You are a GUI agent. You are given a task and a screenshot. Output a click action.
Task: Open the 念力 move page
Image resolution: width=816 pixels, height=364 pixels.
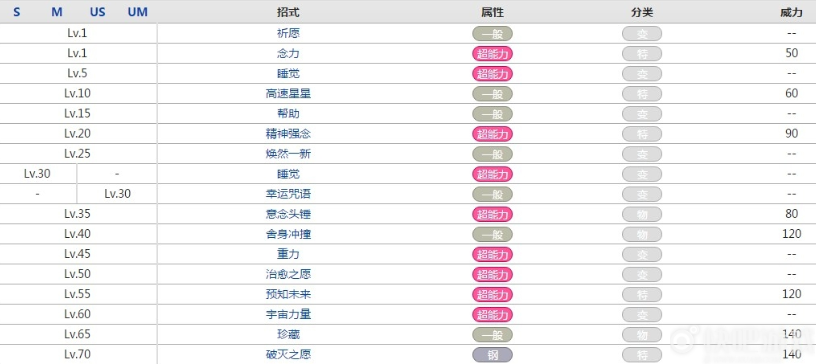[x=288, y=54]
